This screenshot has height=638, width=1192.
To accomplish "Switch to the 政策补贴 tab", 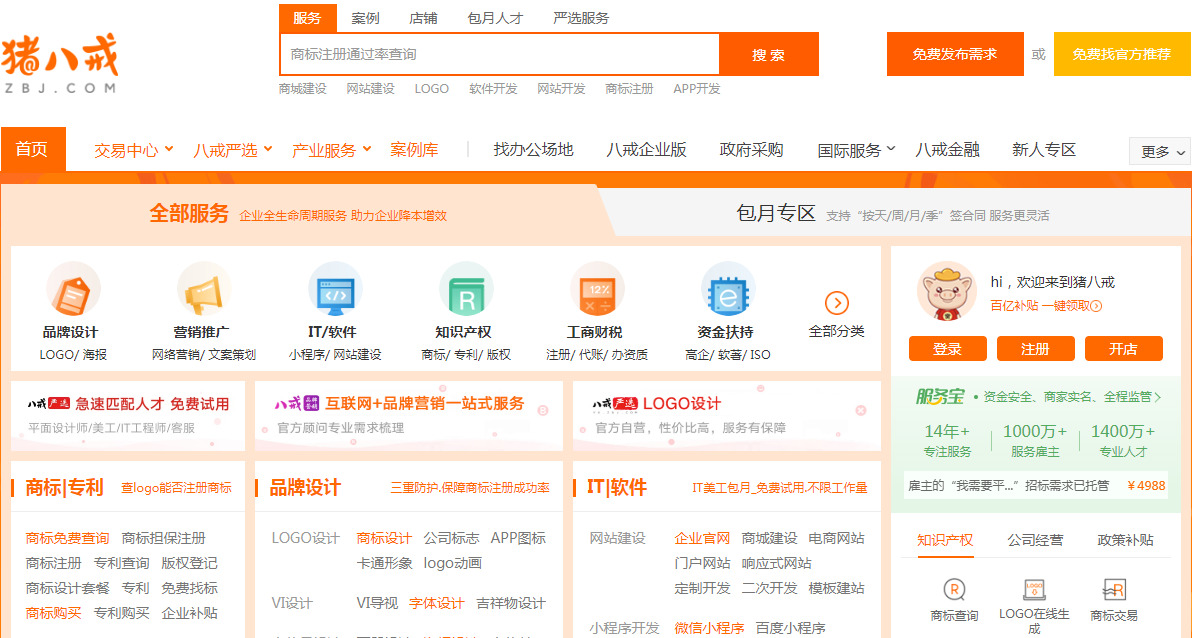I will pyautogui.click(x=1126, y=541).
